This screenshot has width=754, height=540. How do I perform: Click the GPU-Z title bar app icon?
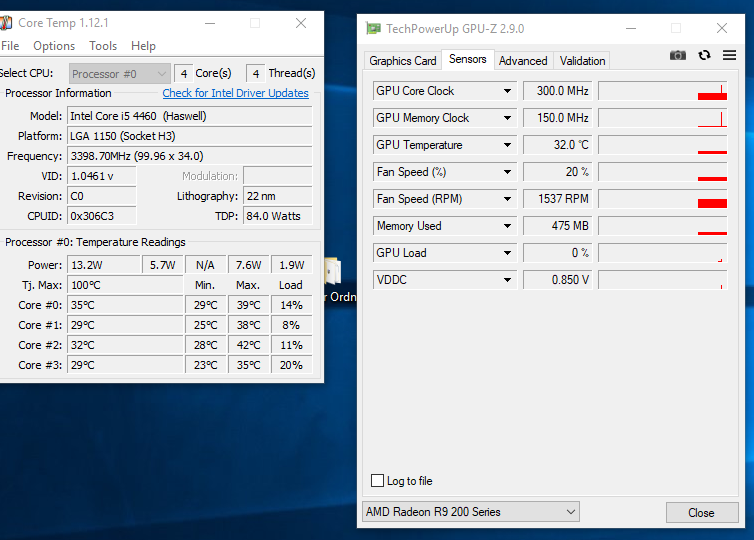coord(373,28)
